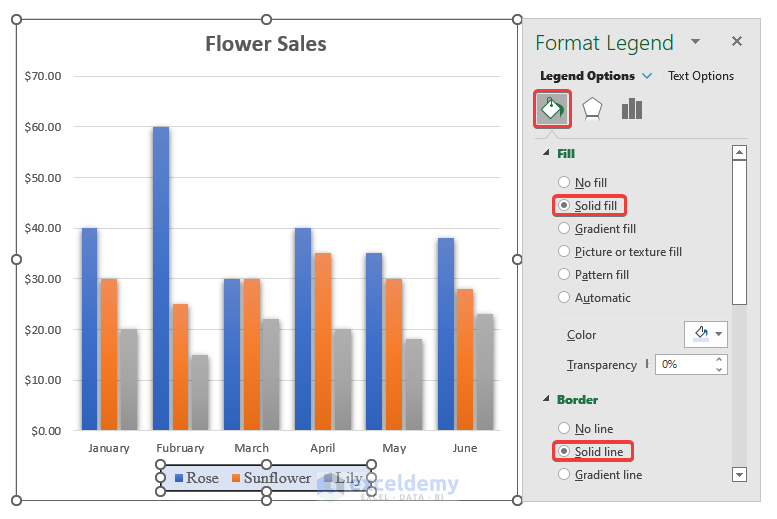Select the No fill radio button

tap(565, 183)
